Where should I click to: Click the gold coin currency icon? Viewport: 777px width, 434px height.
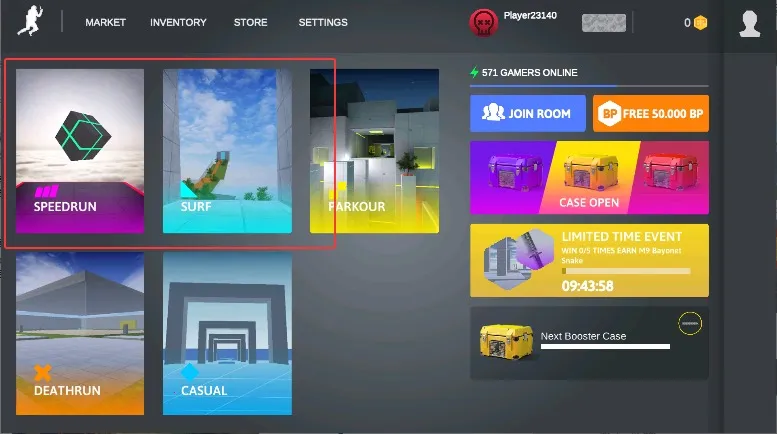pyautogui.click(x=700, y=22)
